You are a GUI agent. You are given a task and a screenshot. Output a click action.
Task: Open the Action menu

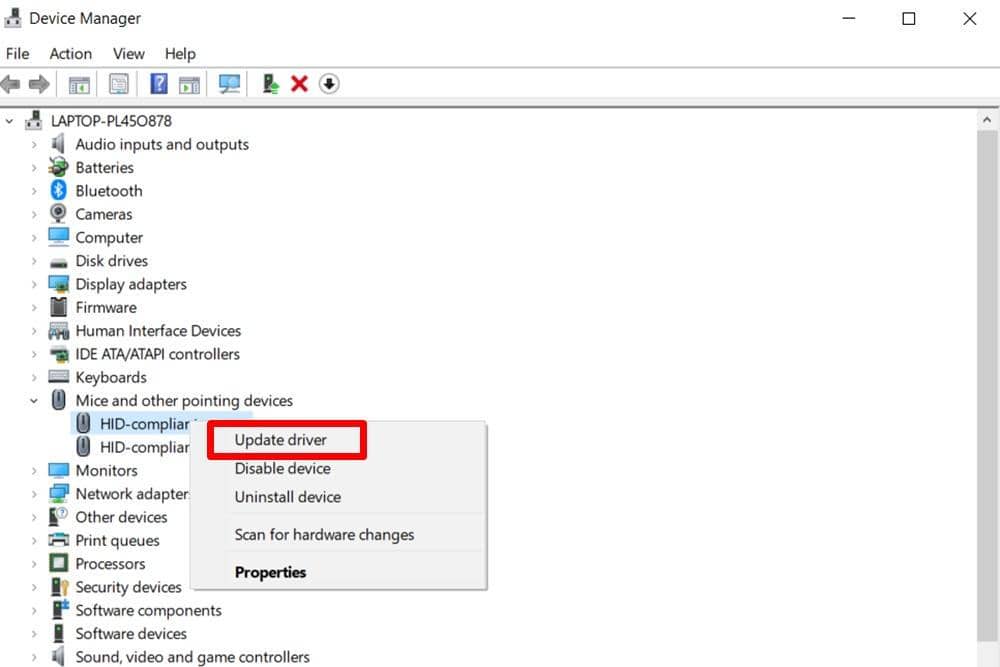70,54
